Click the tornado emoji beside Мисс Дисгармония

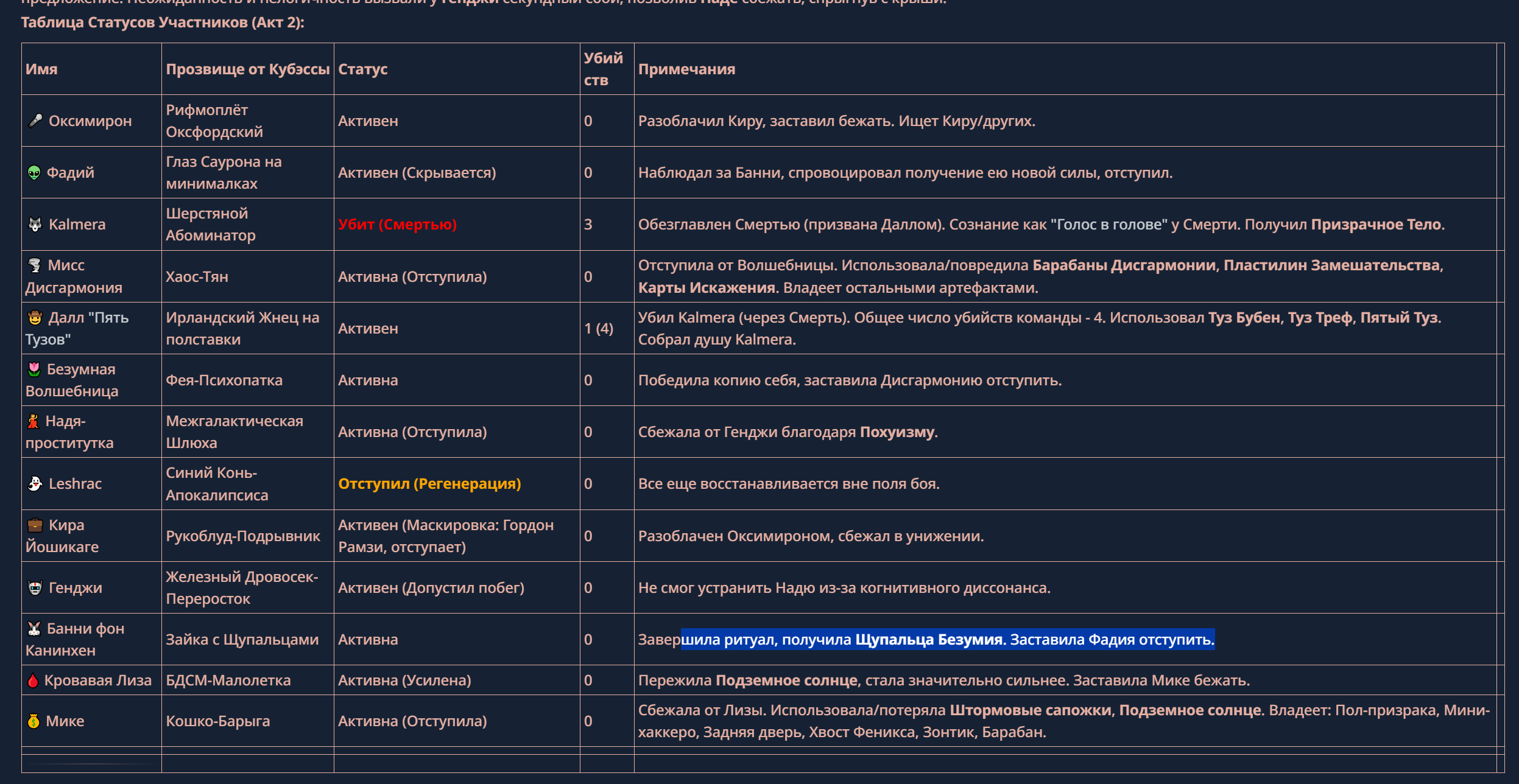point(35,265)
